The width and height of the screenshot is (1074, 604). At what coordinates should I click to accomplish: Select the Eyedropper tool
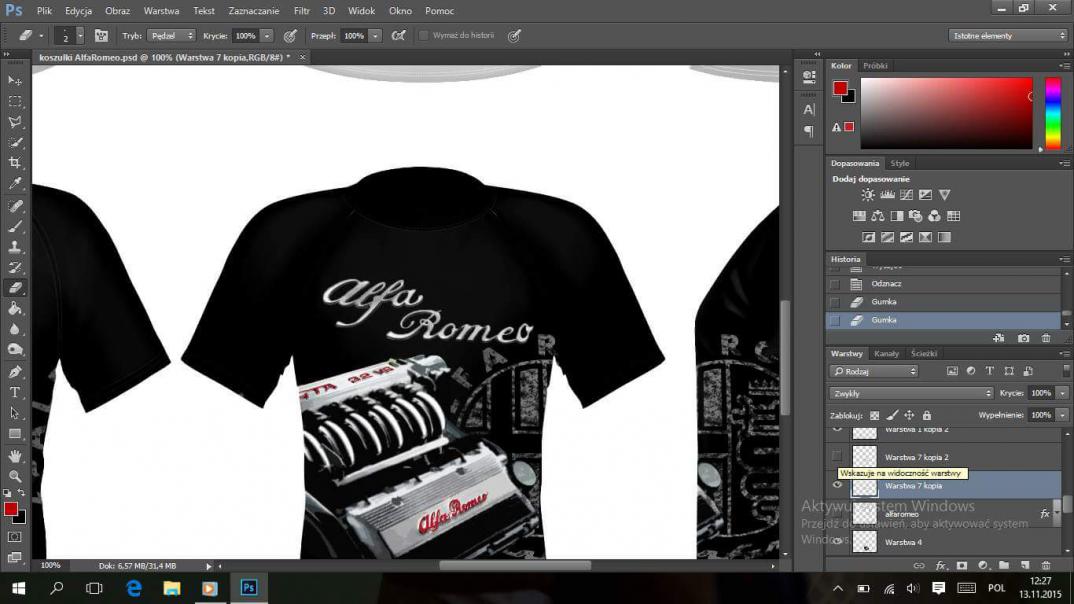tap(14, 184)
